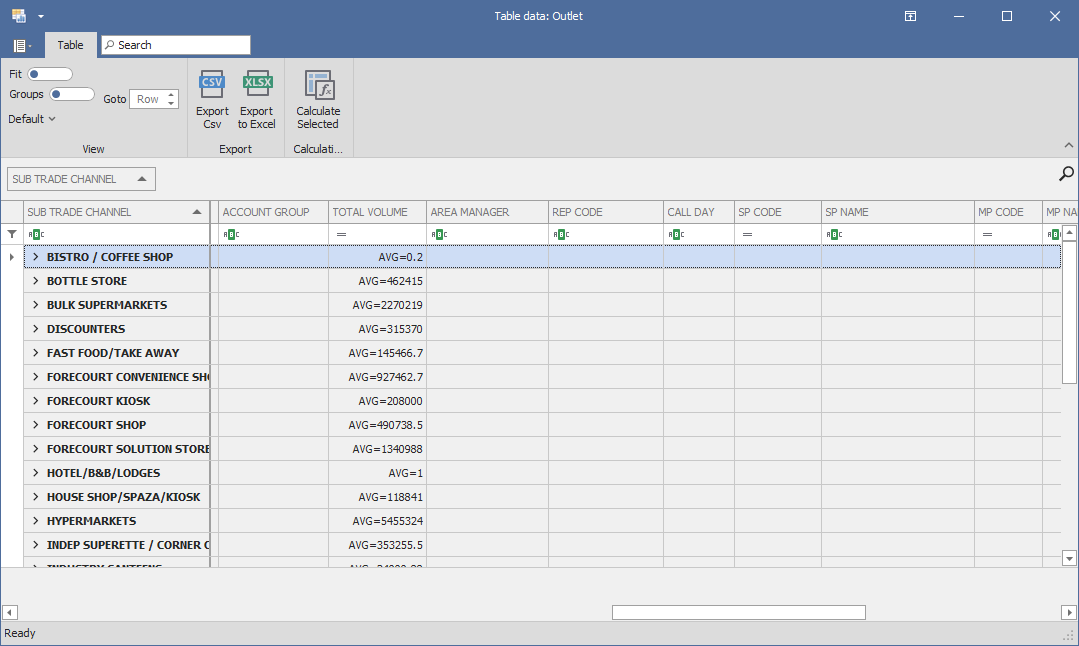Click the filter funnel icon in filter row
Screen dimensions: 1079x646
tap(12, 234)
